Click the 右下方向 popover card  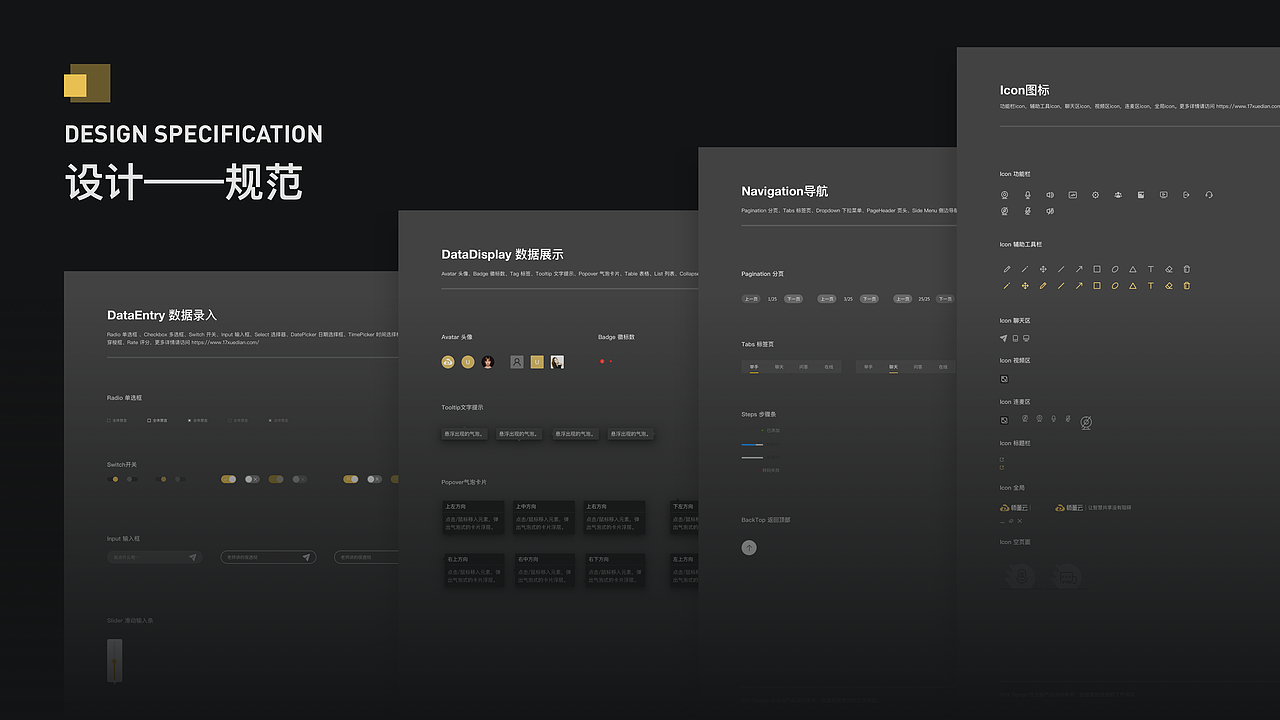[x=615, y=570]
